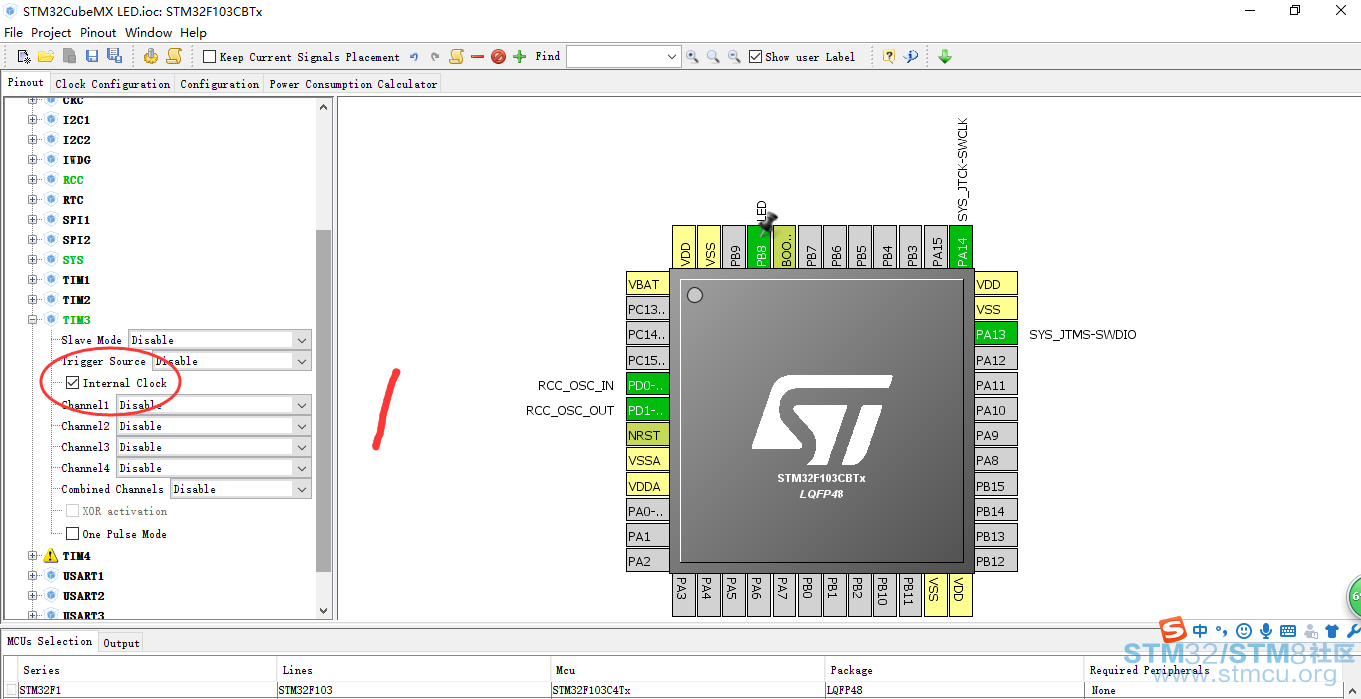This screenshot has height=699, width=1361.
Task: Click the green download arrow icon
Action: (x=945, y=57)
